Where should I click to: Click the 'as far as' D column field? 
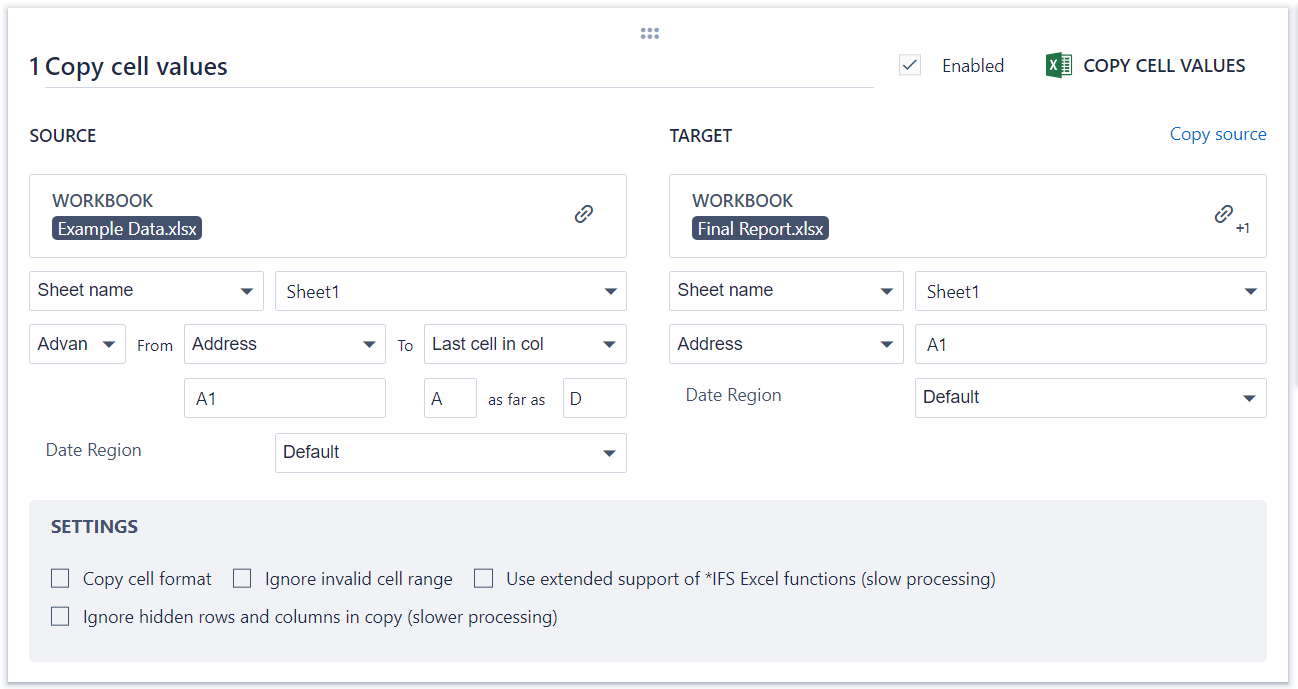tap(594, 398)
